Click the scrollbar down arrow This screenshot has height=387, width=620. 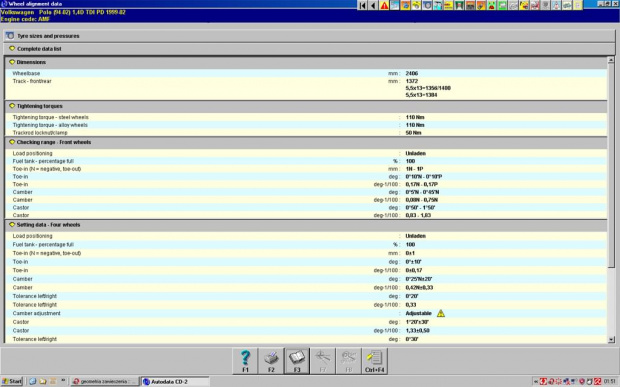pyautogui.click(x=611, y=340)
